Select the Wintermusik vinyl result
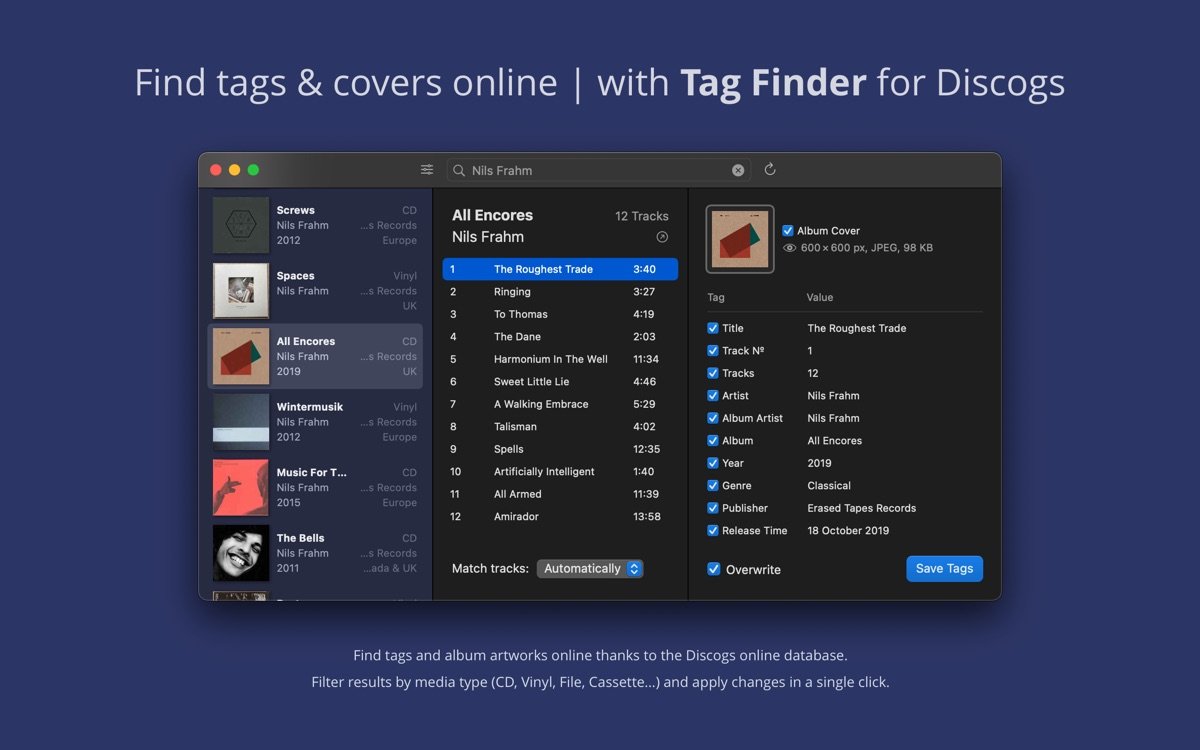Screen dimensions: 1200x750 point(315,421)
